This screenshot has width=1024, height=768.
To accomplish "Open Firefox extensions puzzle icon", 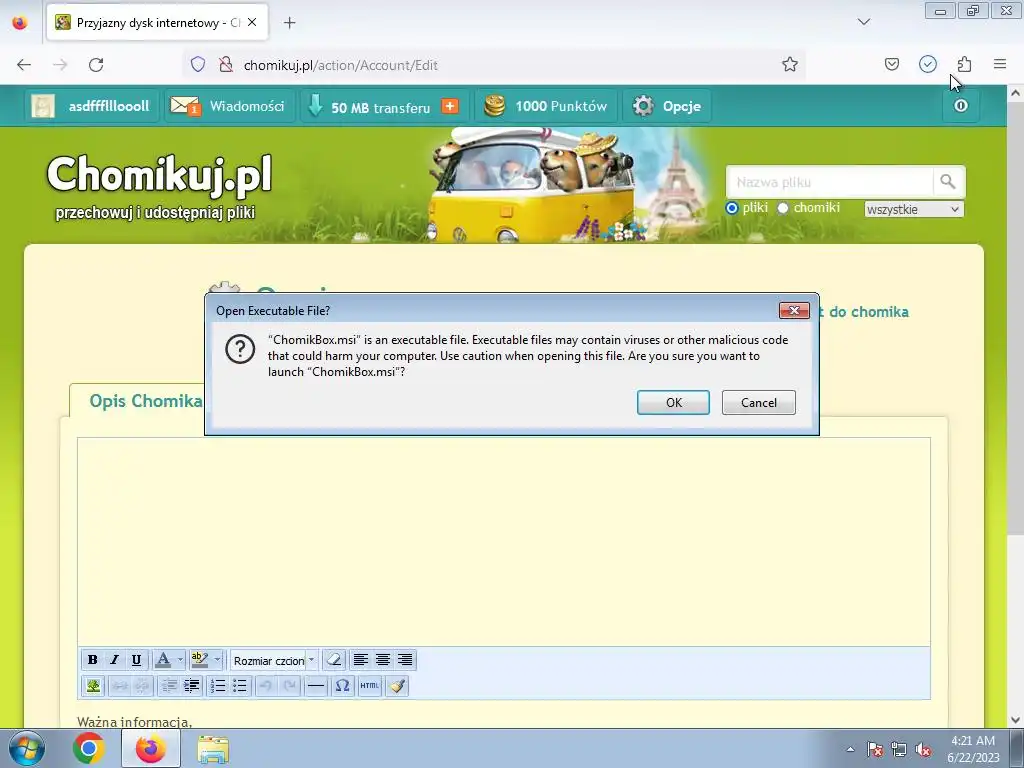I will click(964, 64).
